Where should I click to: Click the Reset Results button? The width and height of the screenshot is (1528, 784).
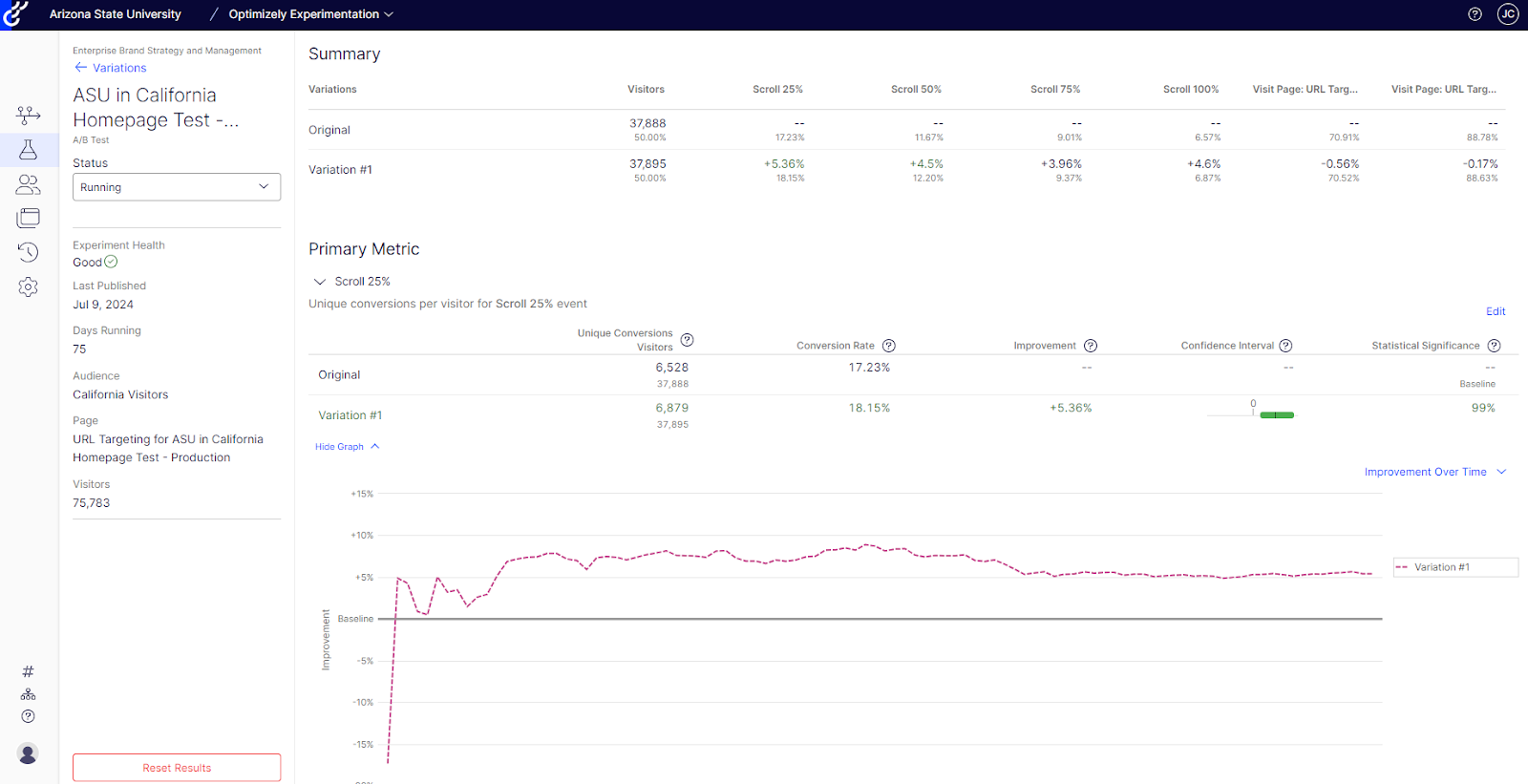click(x=177, y=768)
